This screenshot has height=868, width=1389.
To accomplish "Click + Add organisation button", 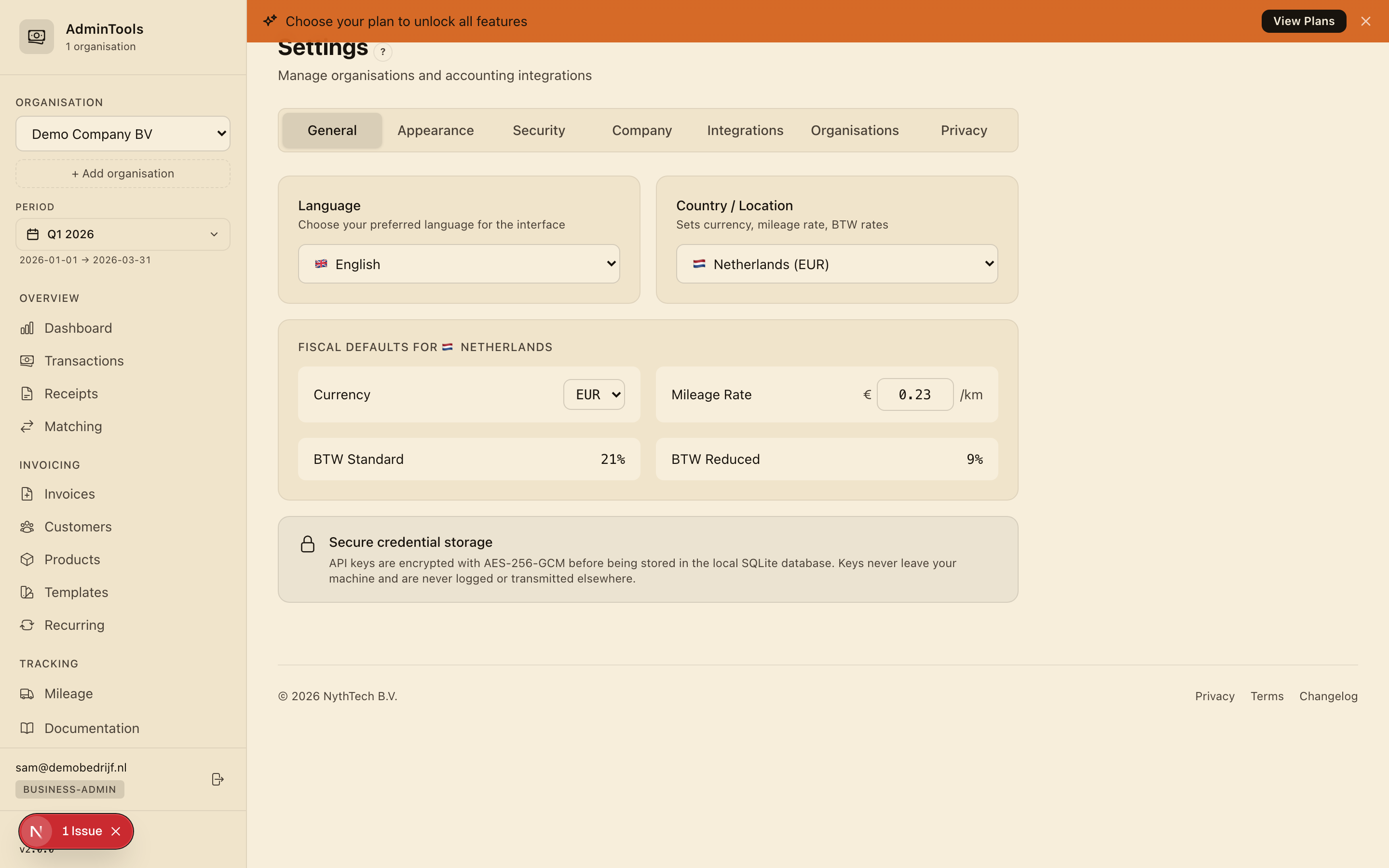I will [123, 174].
